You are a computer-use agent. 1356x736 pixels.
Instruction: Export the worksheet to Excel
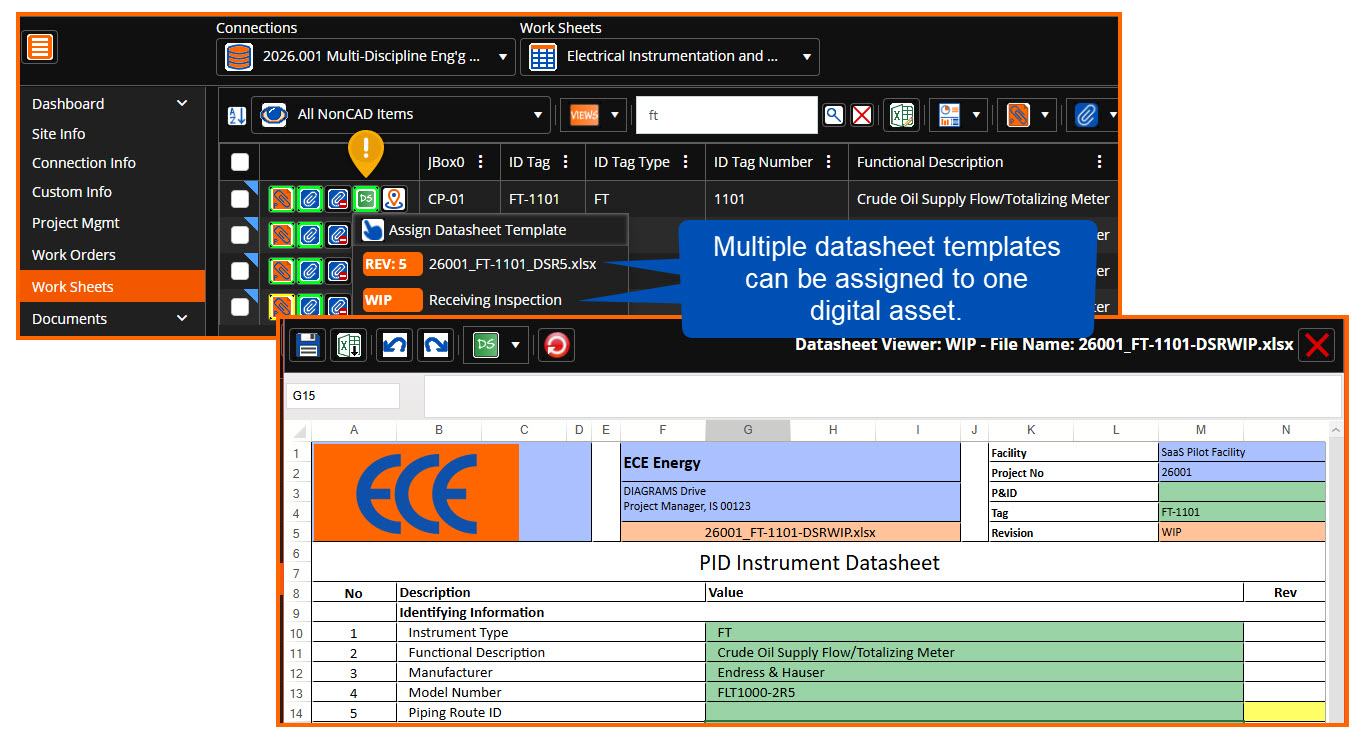[902, 115]
